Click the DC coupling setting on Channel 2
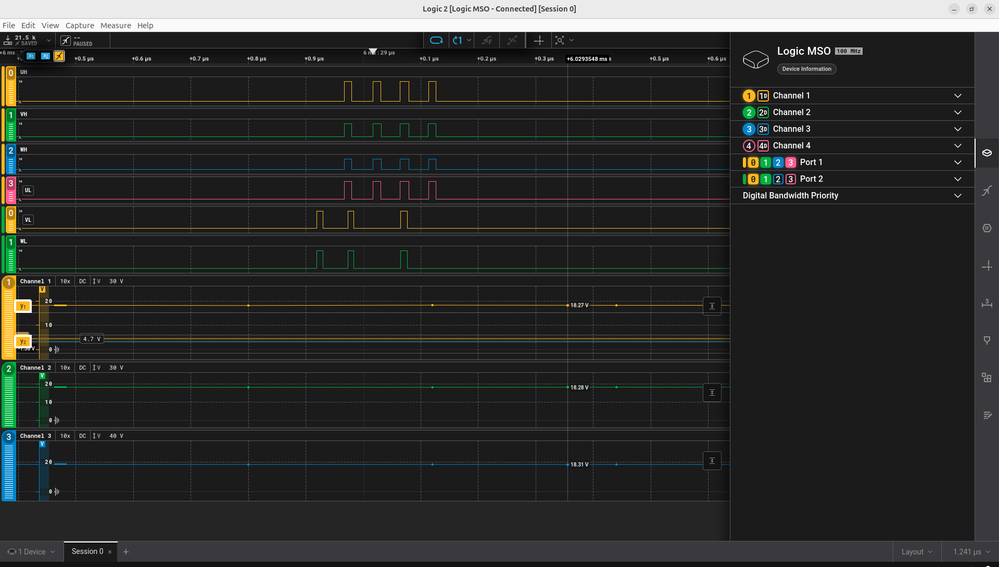This screenshot has height=567, width=999. pyautogui.click(x=82, y=368)
